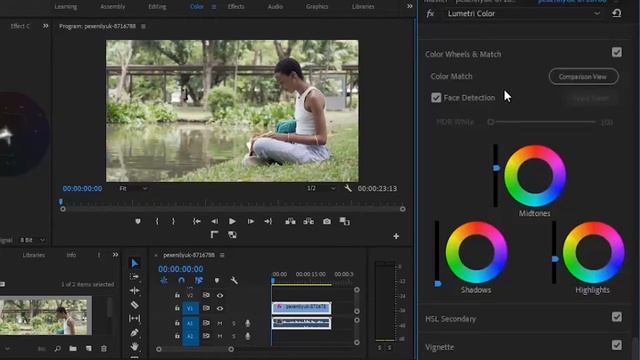Screen dimensions: 640x360
Task: Click the Mark In brace icon
Action: (157, 221)
